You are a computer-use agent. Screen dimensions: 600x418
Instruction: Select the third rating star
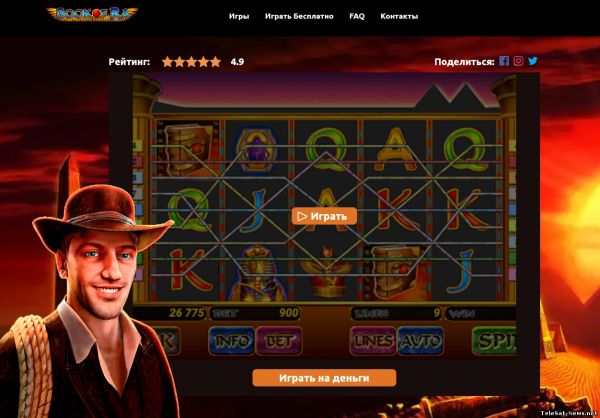(x=191, y=62)
